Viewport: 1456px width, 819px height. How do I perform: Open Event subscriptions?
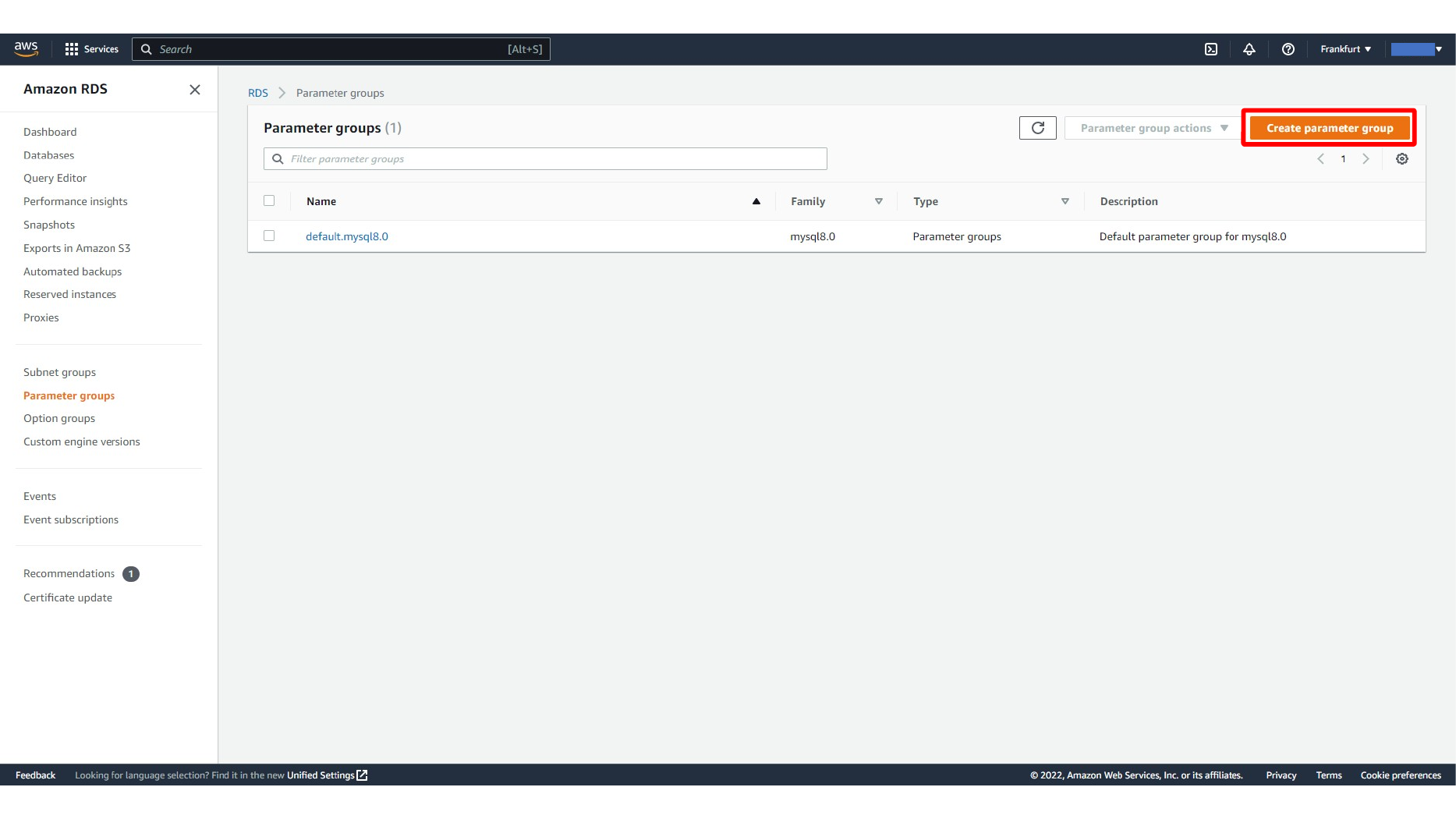click(71, 519)
